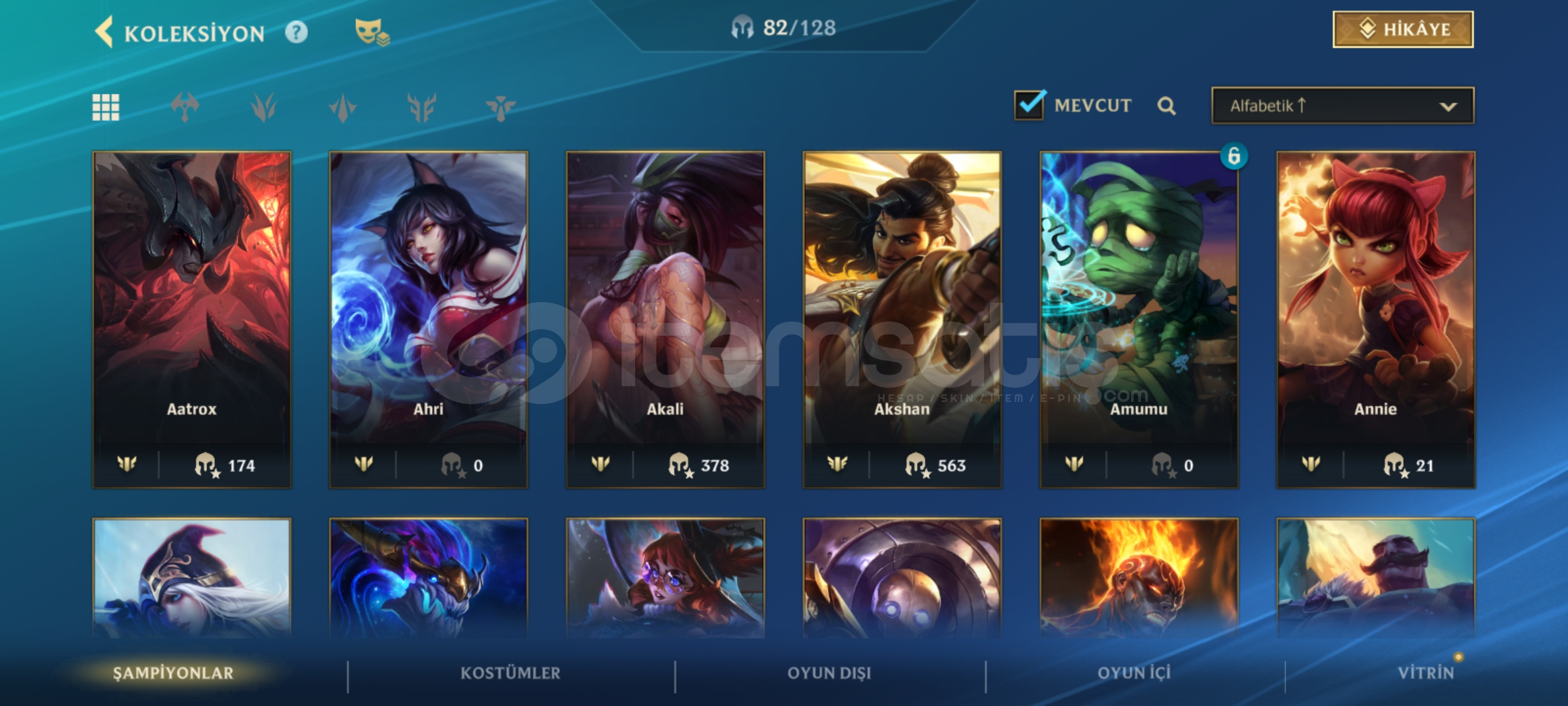Filter by the last role icon in the row
Image resolution: width=1568 pixels, height=706 pixels.
(x=501, y=107)
